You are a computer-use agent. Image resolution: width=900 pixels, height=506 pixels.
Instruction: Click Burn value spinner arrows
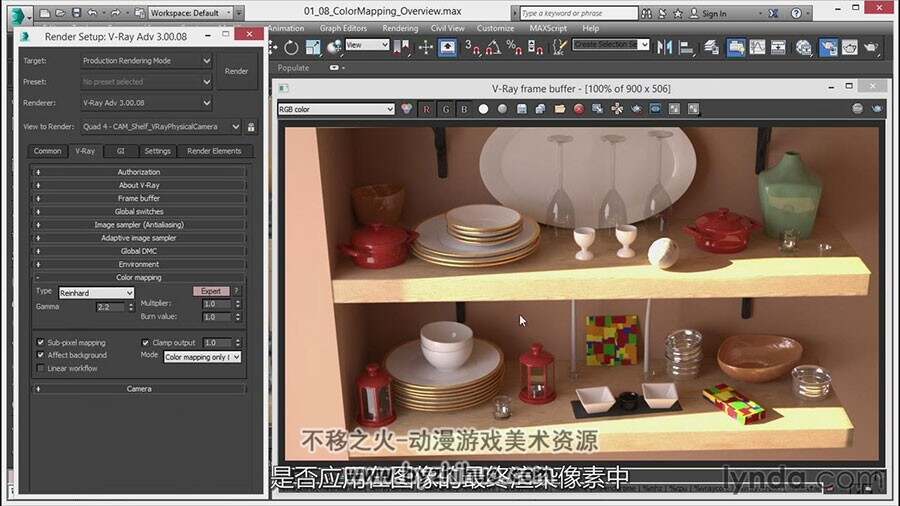[x=238, y=317]
